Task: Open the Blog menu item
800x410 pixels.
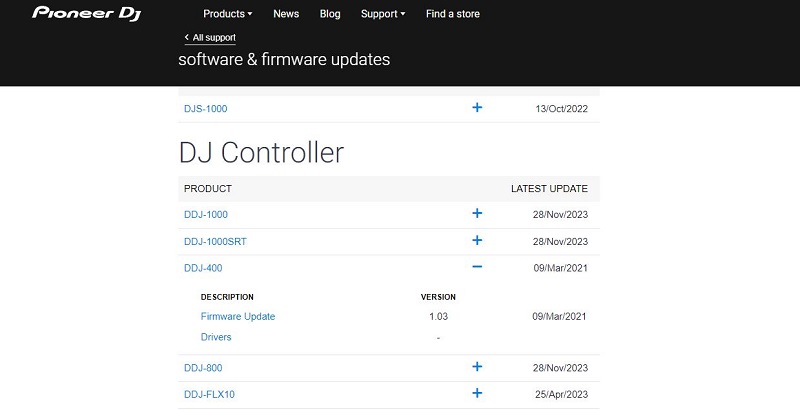Action: point(330,14)
